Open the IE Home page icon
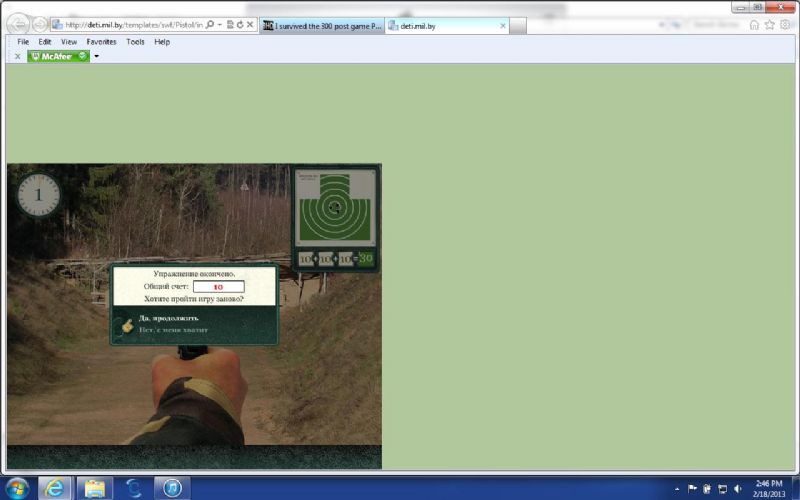 pos(754,25)
